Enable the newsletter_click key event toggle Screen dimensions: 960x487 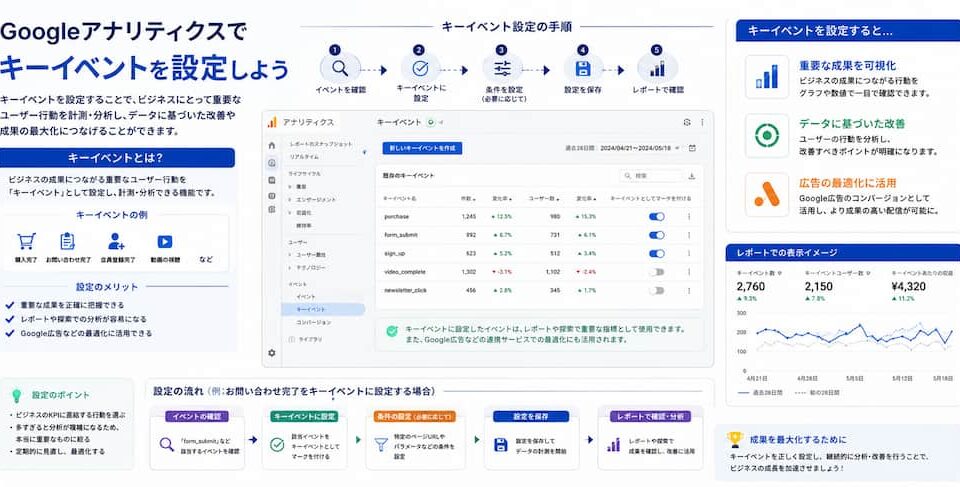656,291
